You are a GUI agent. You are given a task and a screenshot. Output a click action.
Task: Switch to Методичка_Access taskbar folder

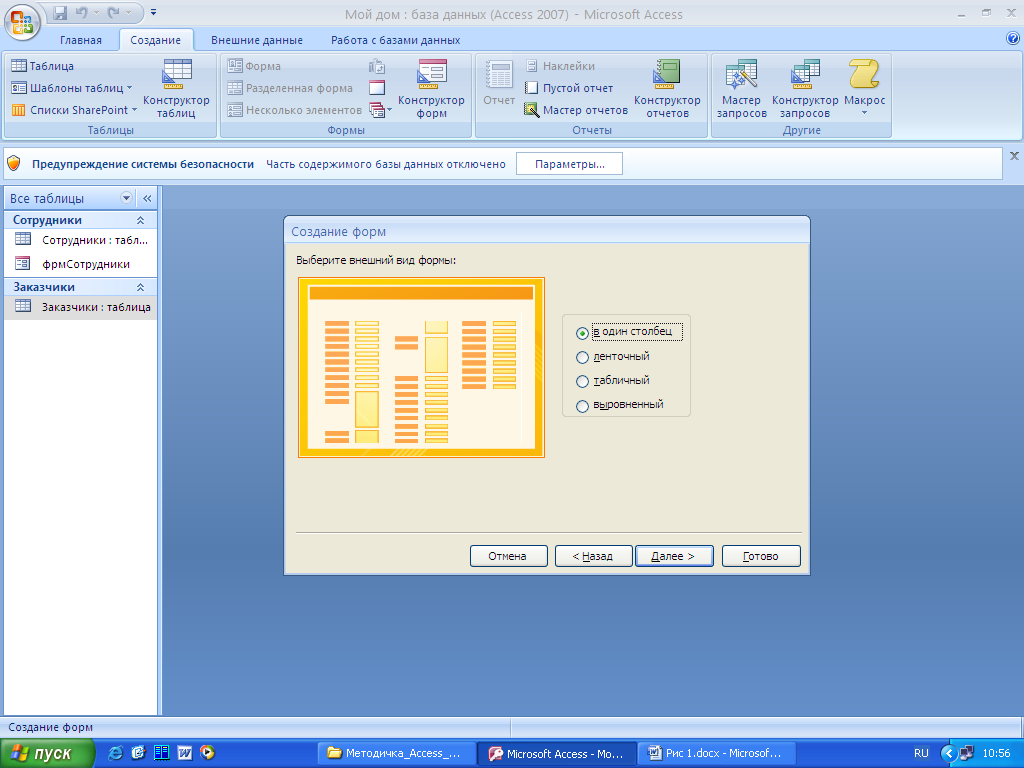coord(395,753)
